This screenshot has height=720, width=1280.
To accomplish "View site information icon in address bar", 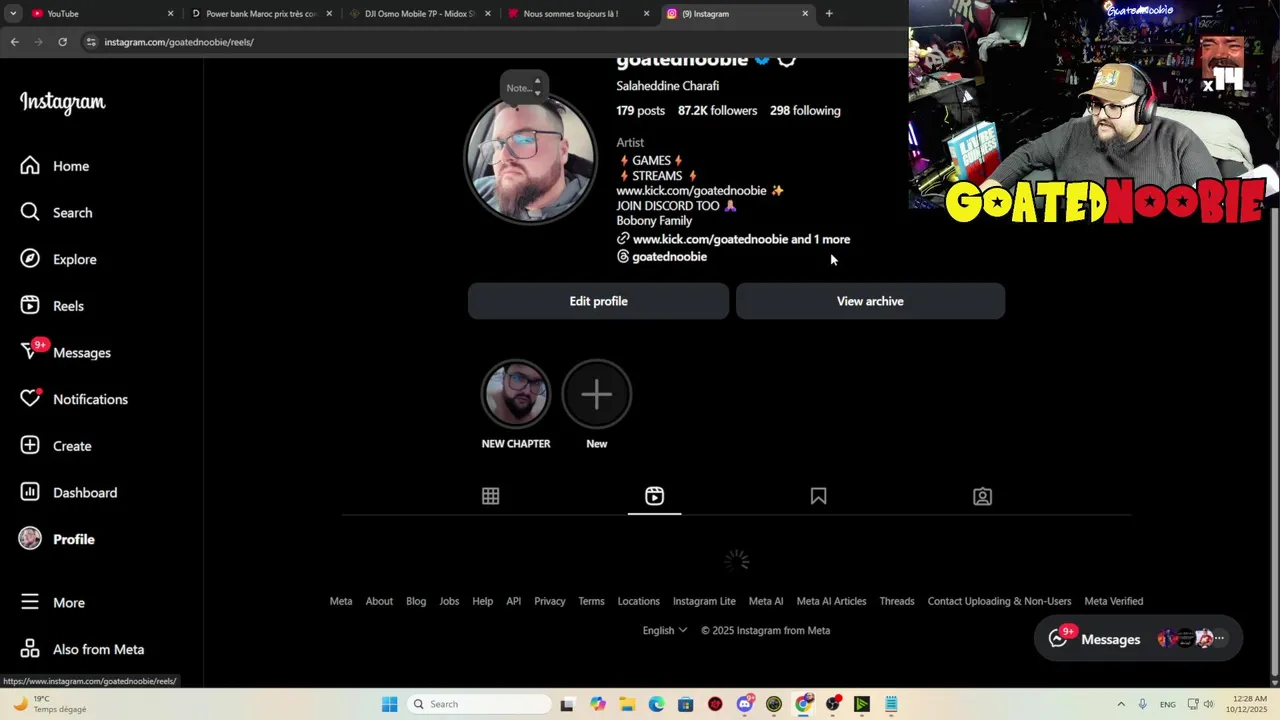I will pyautogui.click(x=91, y=42).
